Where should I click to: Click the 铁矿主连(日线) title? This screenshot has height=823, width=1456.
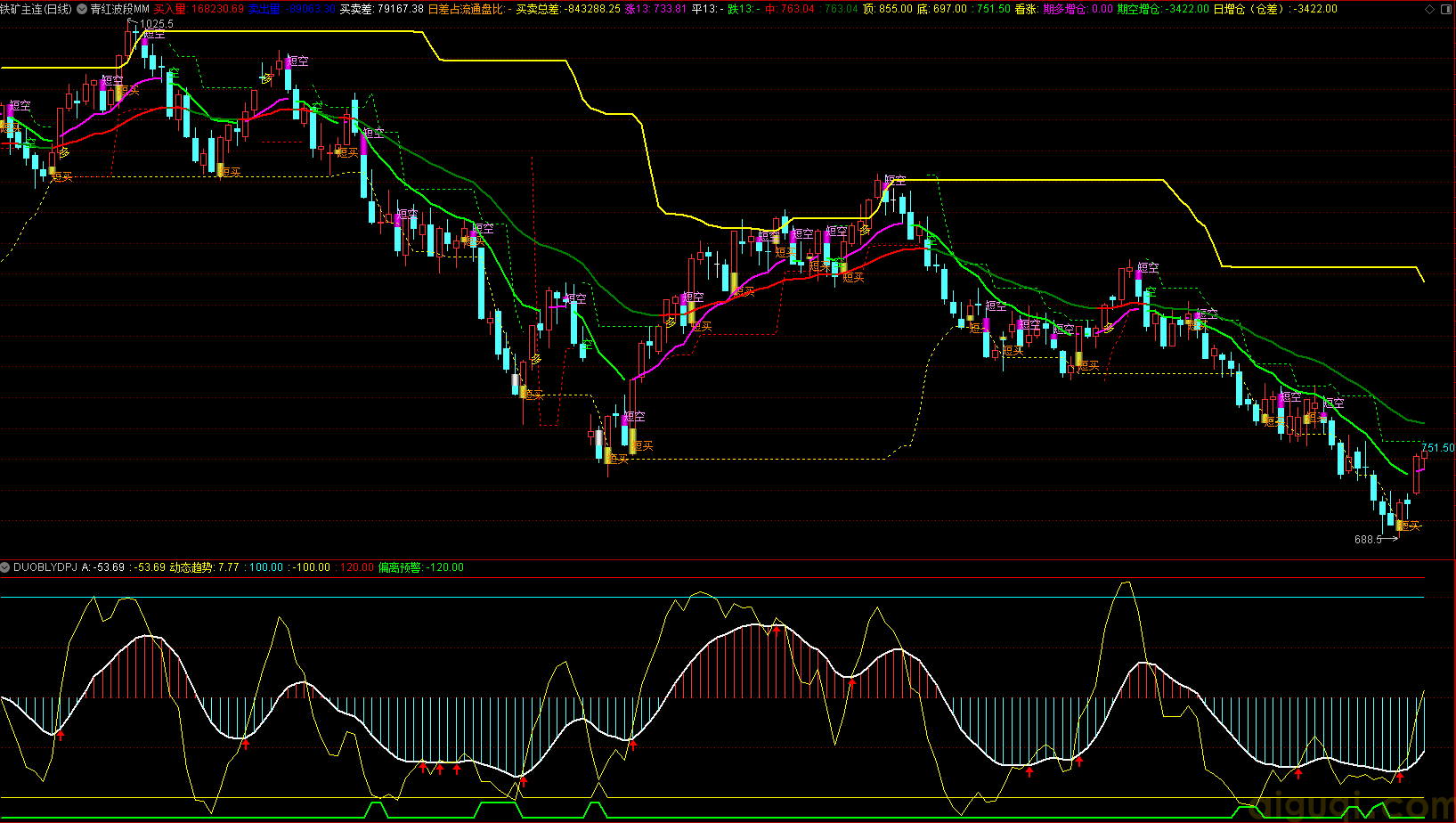[37, 9]
